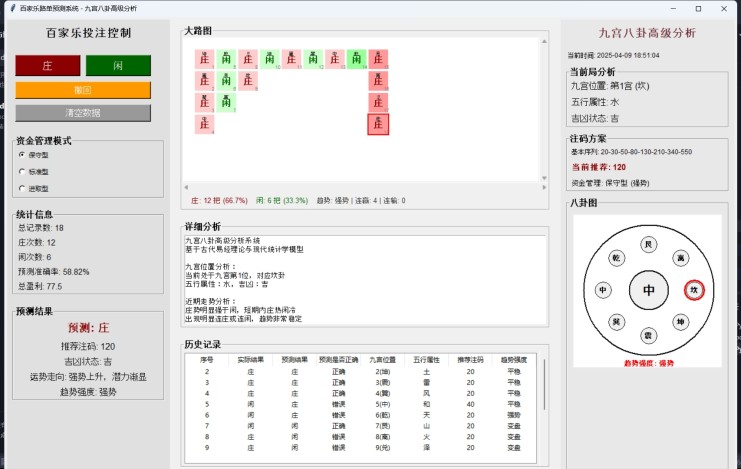Click the 震 trigram circle at bottom

[x=648, y=335]
